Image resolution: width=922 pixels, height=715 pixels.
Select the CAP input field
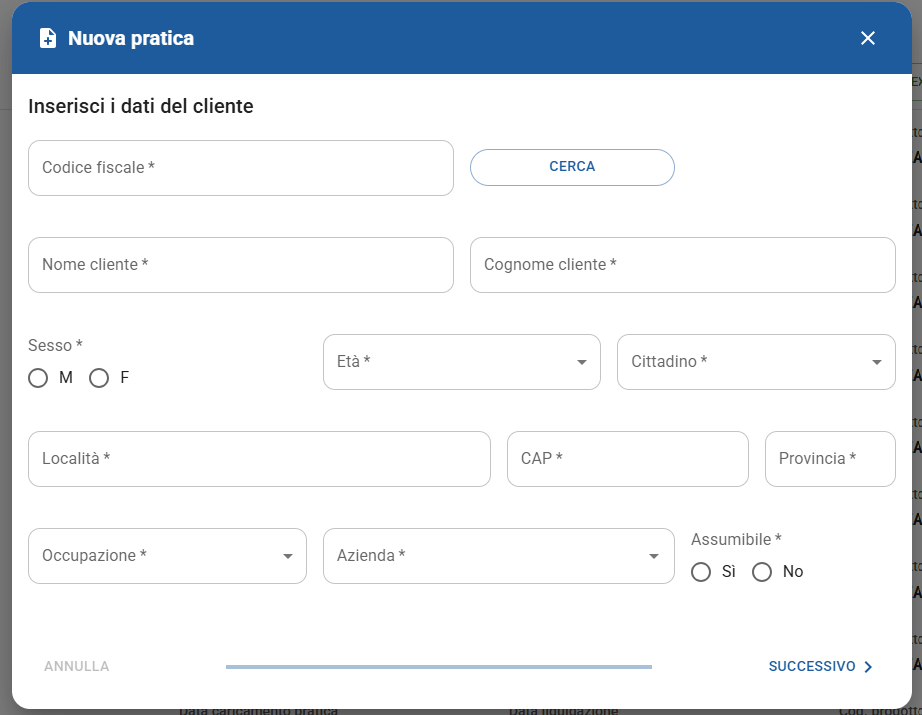627,459
